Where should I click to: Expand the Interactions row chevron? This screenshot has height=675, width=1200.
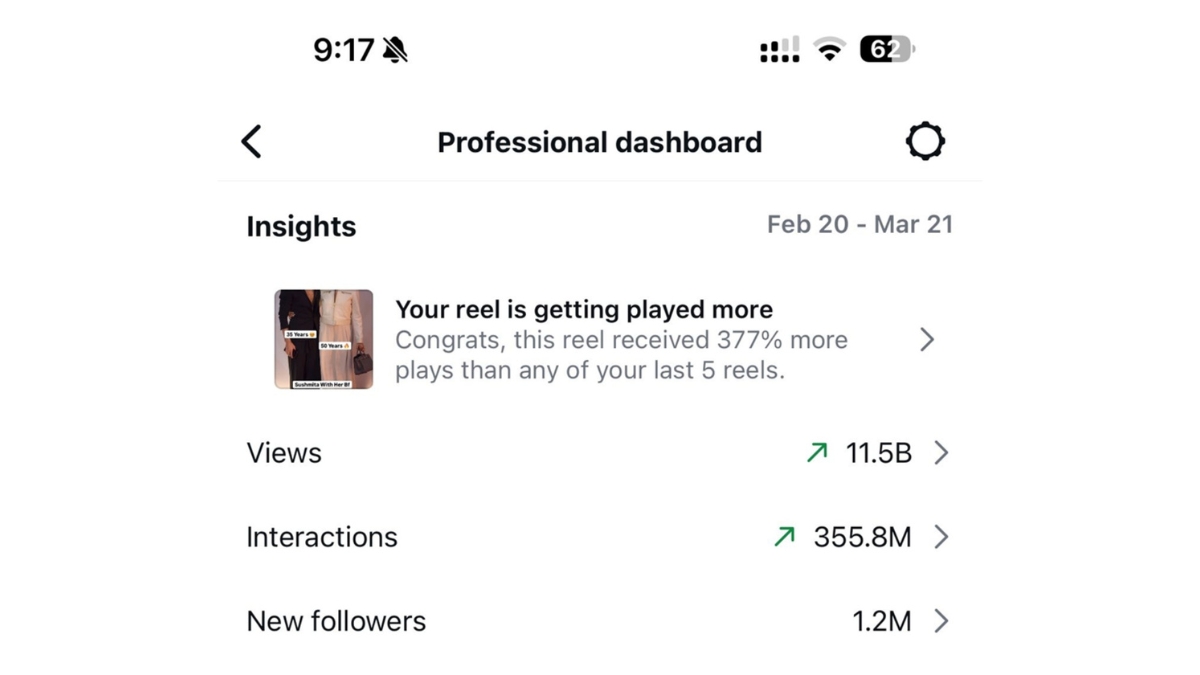click(x=941, y=537)
